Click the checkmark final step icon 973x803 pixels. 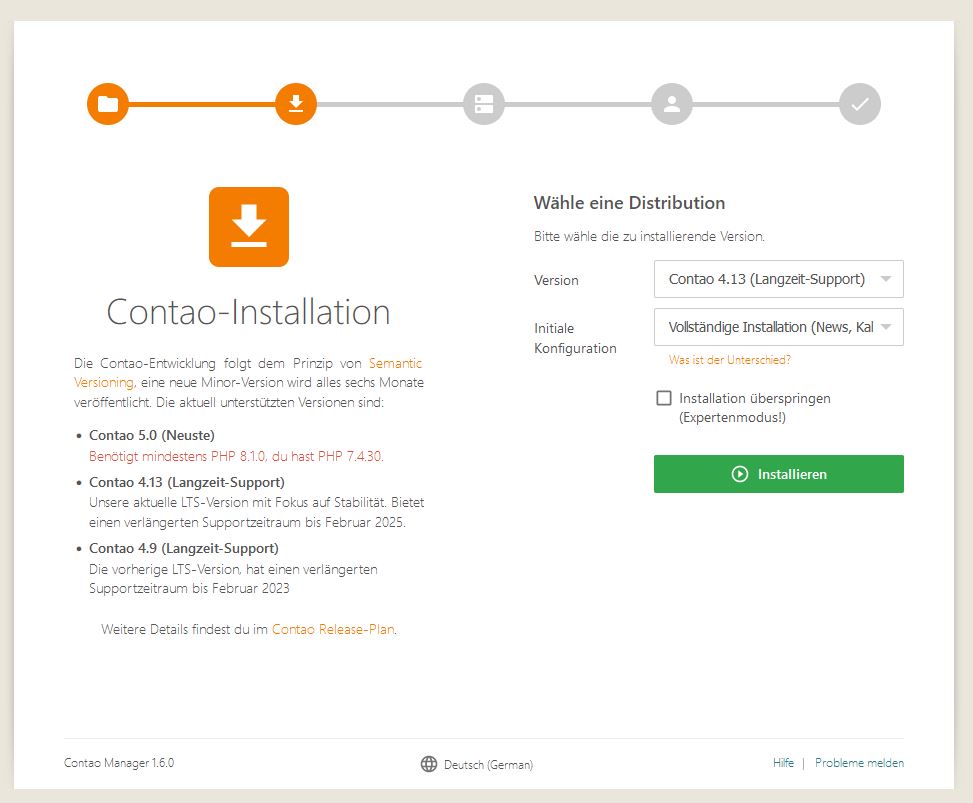click(860, 104)
